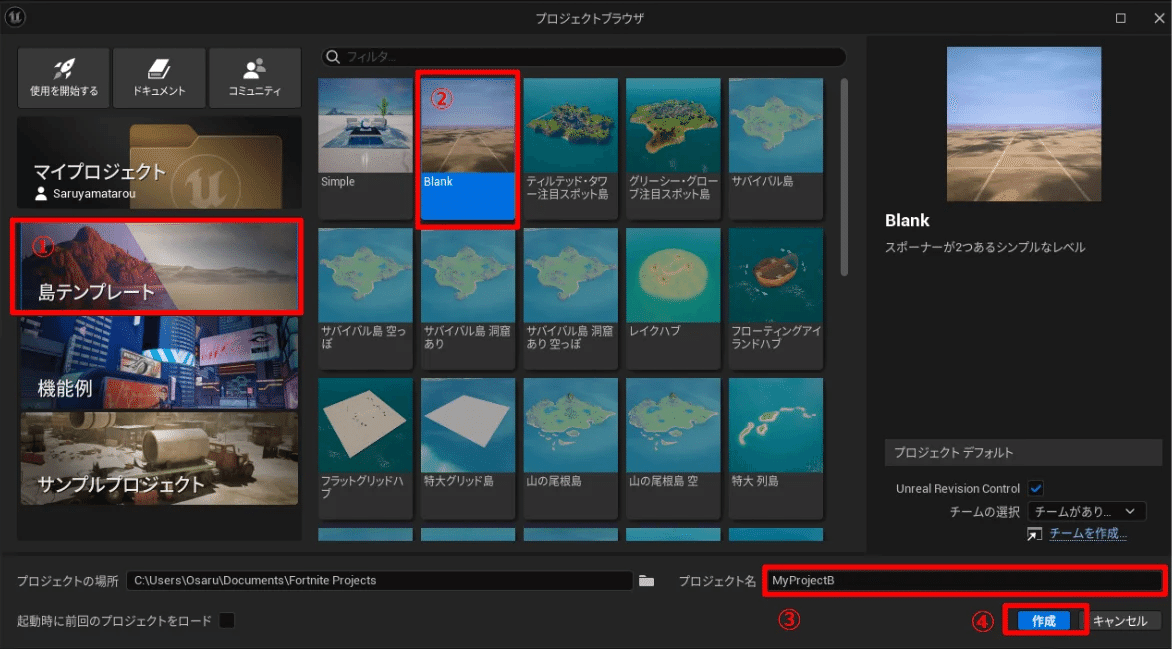Viewport: 1174px width, 649px height.
Task: Choose the グリーシー・グローブ注目スポット島 template
Action: click(673, 148)
